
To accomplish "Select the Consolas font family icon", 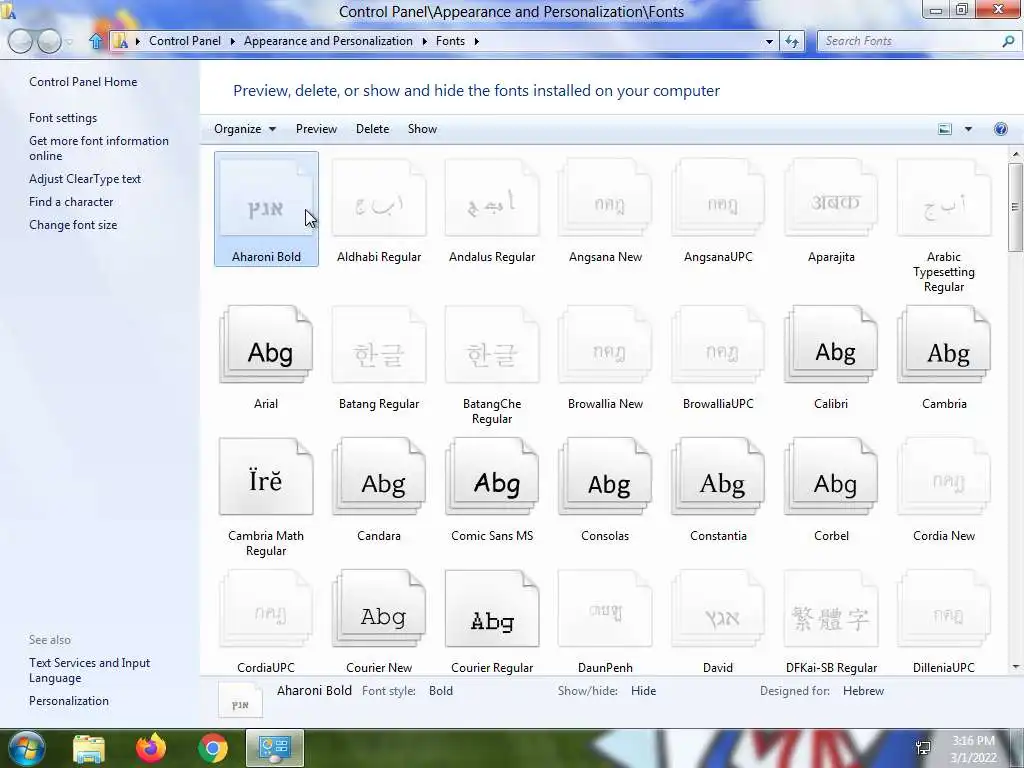I will pyautogui.click(x=605, y=477).
